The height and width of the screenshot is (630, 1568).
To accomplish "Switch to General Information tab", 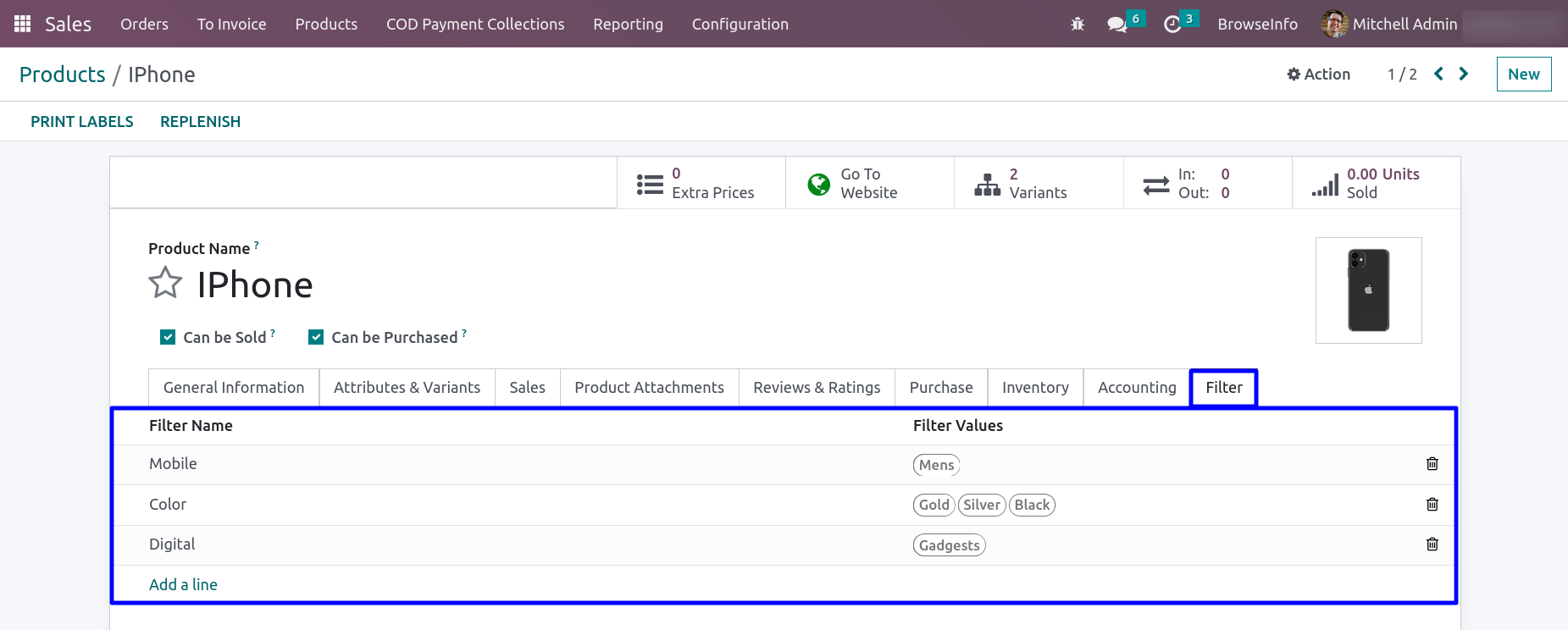I will click(x=234, y=387).
